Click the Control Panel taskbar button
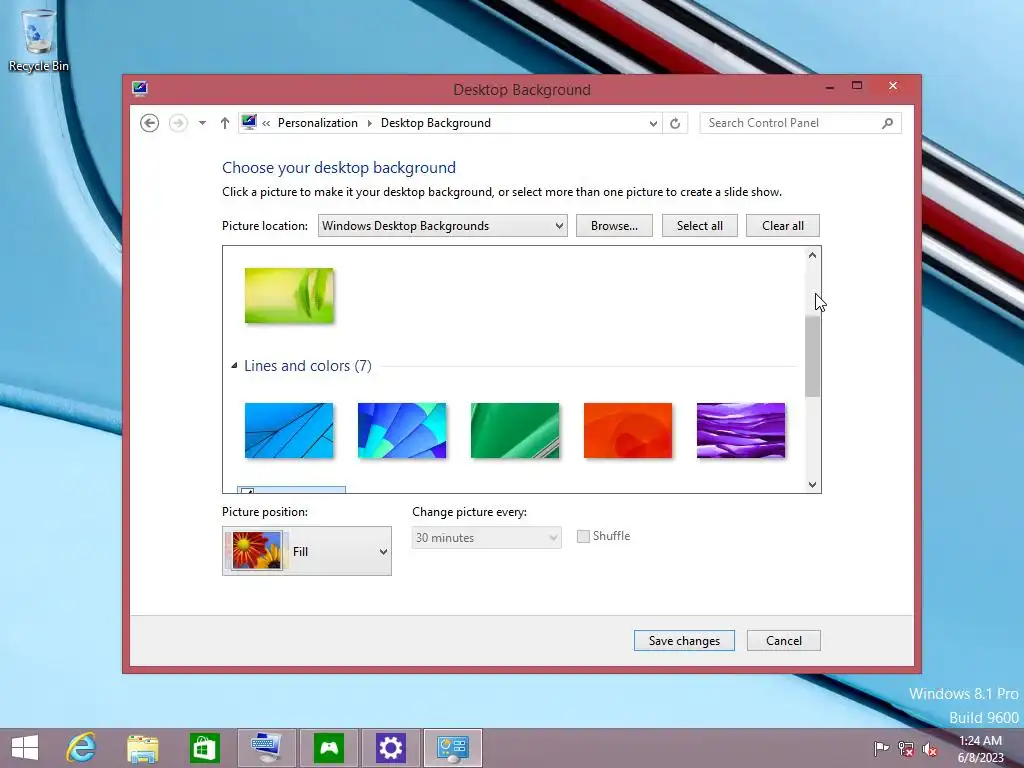The width and height of the screenshot is (1024, 768). click(453, 748)
